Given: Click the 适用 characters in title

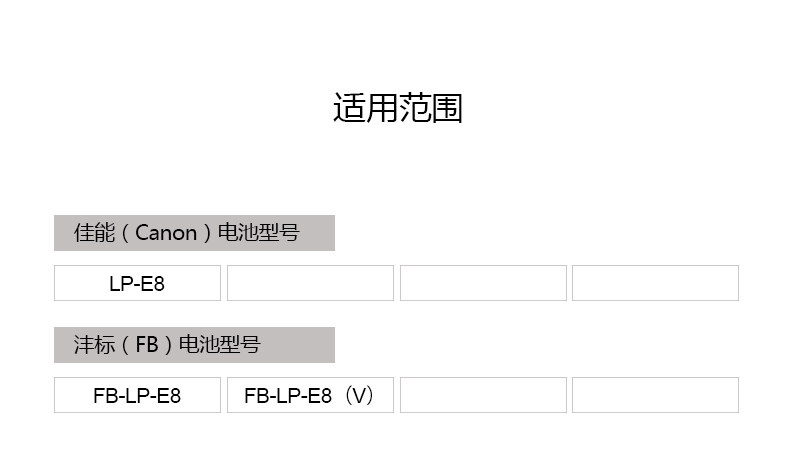Looking at the screenshot, I should tap(365, 108).
